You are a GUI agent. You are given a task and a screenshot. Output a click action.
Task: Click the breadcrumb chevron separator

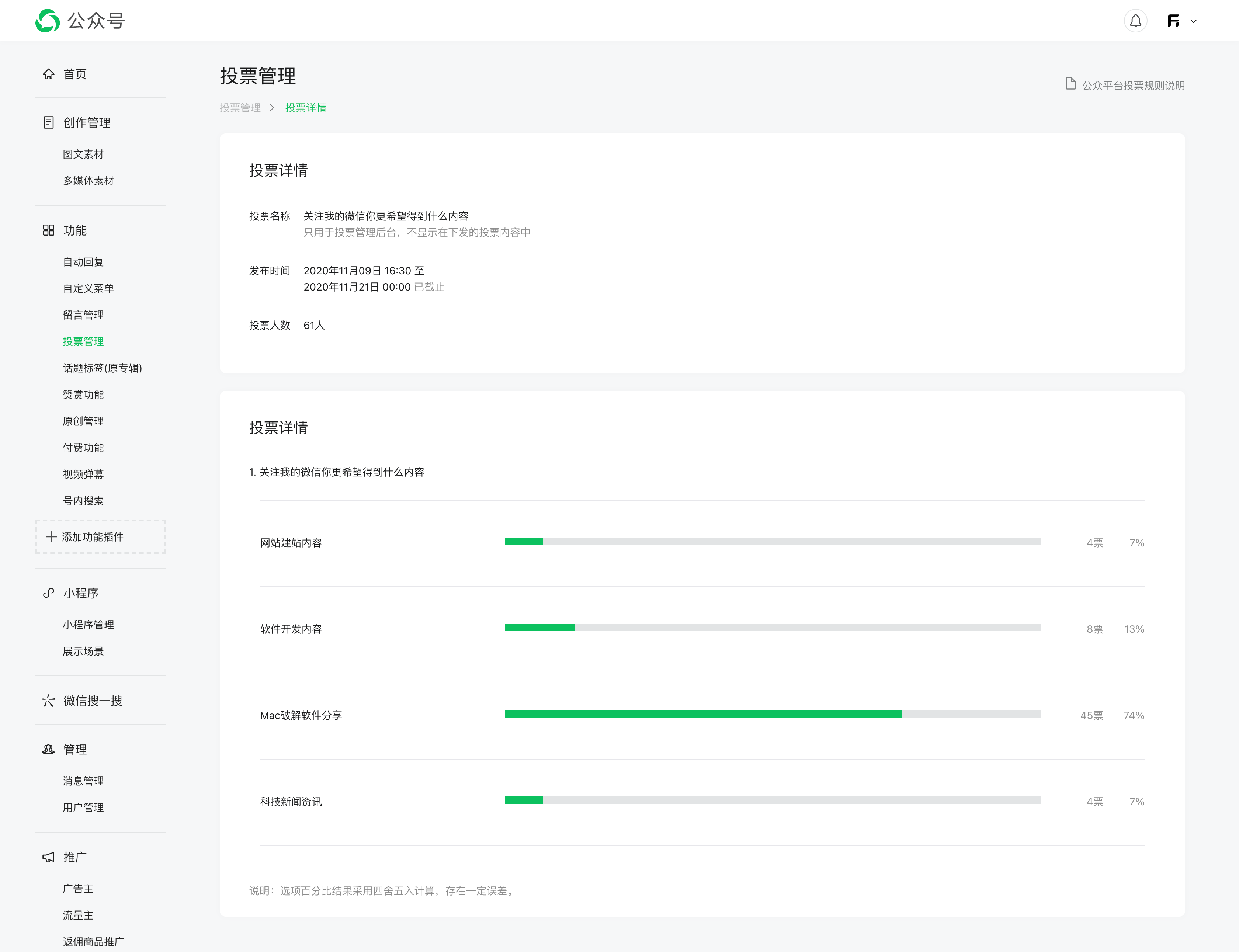point(272,108)
